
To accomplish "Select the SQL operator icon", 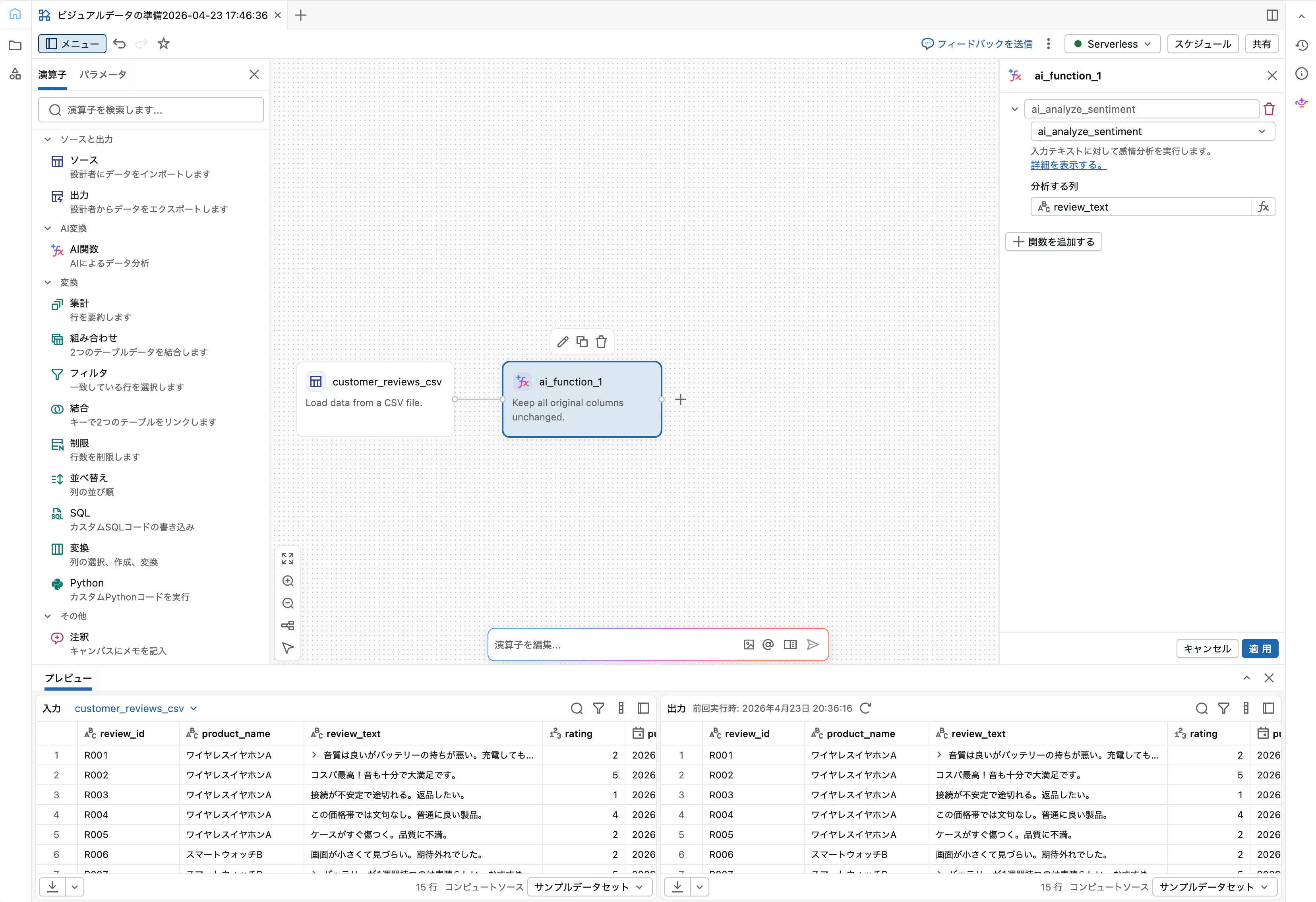I will click(x=57, y=513).
